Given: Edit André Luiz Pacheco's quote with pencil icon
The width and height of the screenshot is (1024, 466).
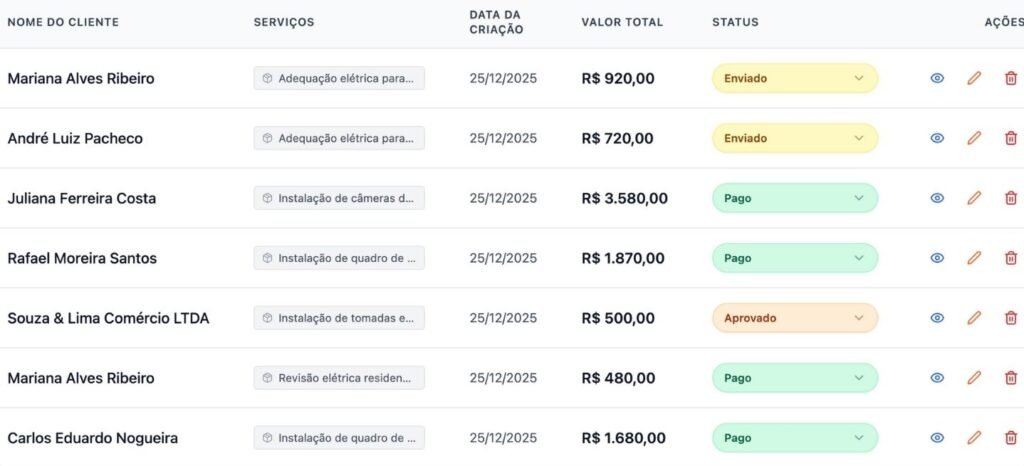Looking at the screenshot, I should coord(974,138).
